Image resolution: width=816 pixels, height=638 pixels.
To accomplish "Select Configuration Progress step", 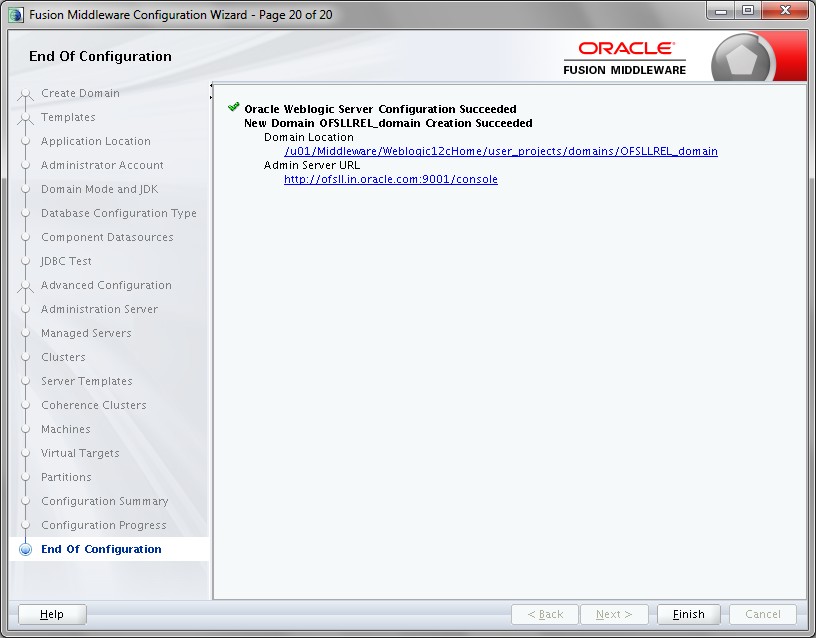I will (x=104, y=525).
